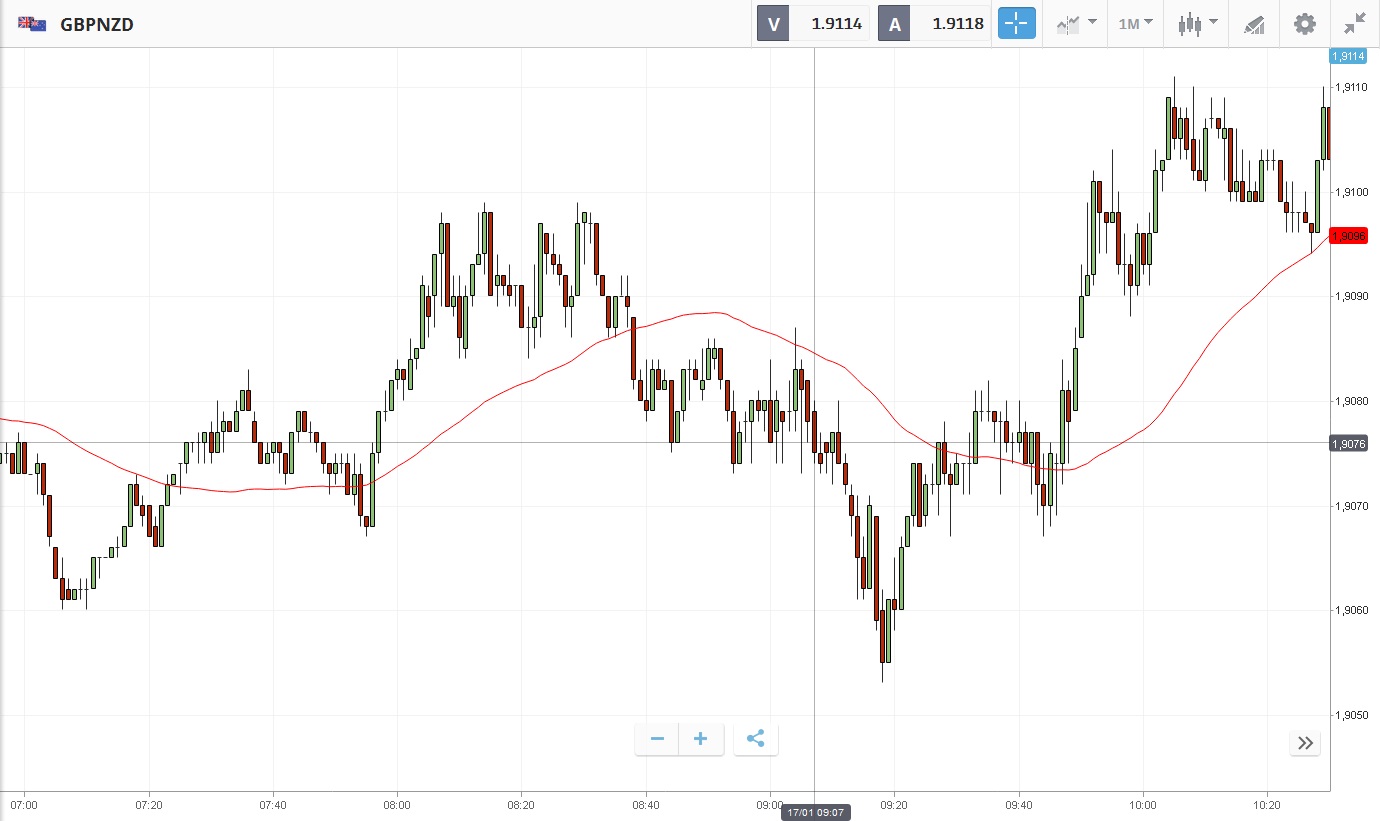Click the GBPNZD flag icon

(32, 24)
